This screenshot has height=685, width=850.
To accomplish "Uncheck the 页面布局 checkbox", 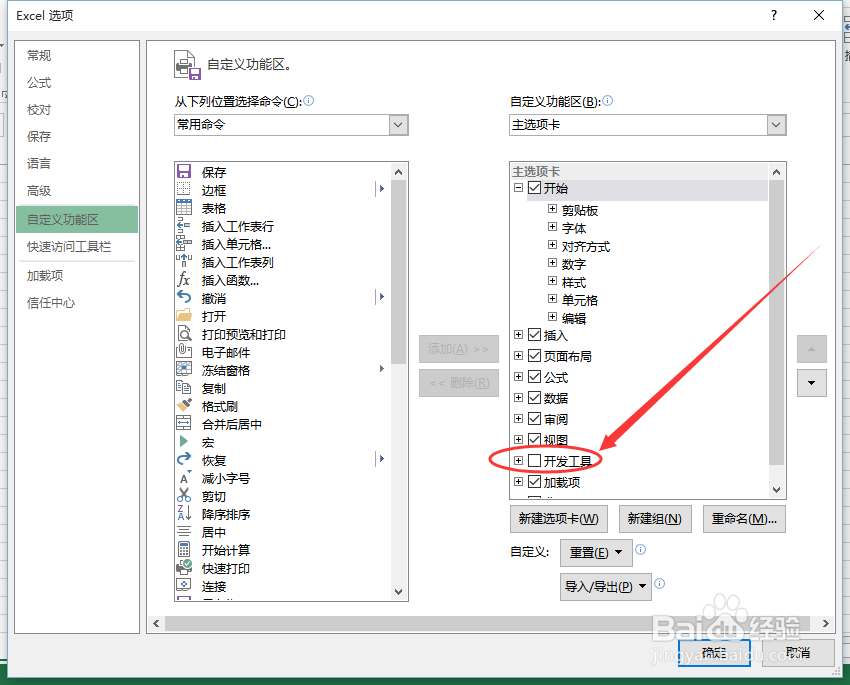I will click(x=535, y=356).
